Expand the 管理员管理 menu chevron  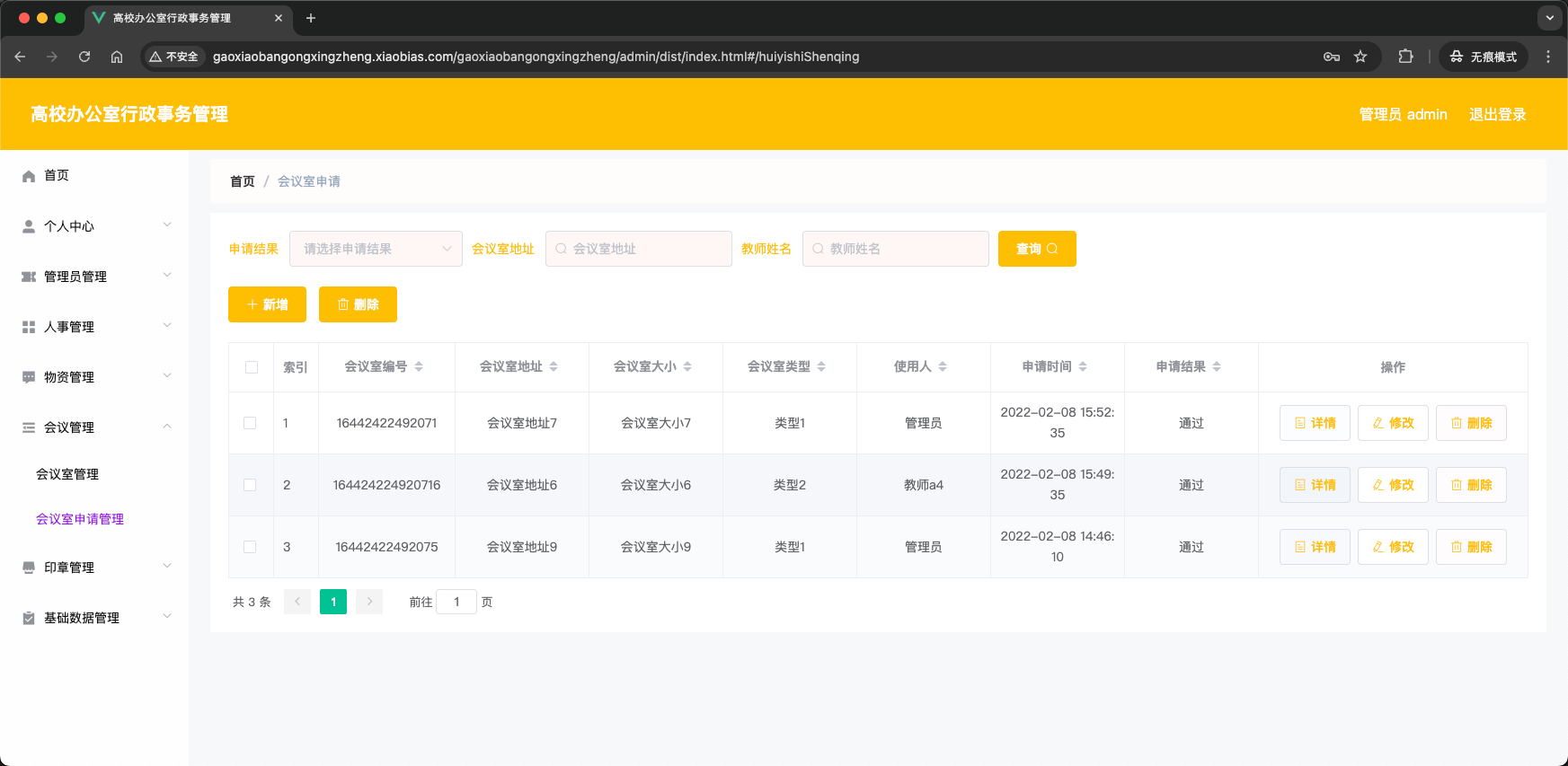(167, 275)
